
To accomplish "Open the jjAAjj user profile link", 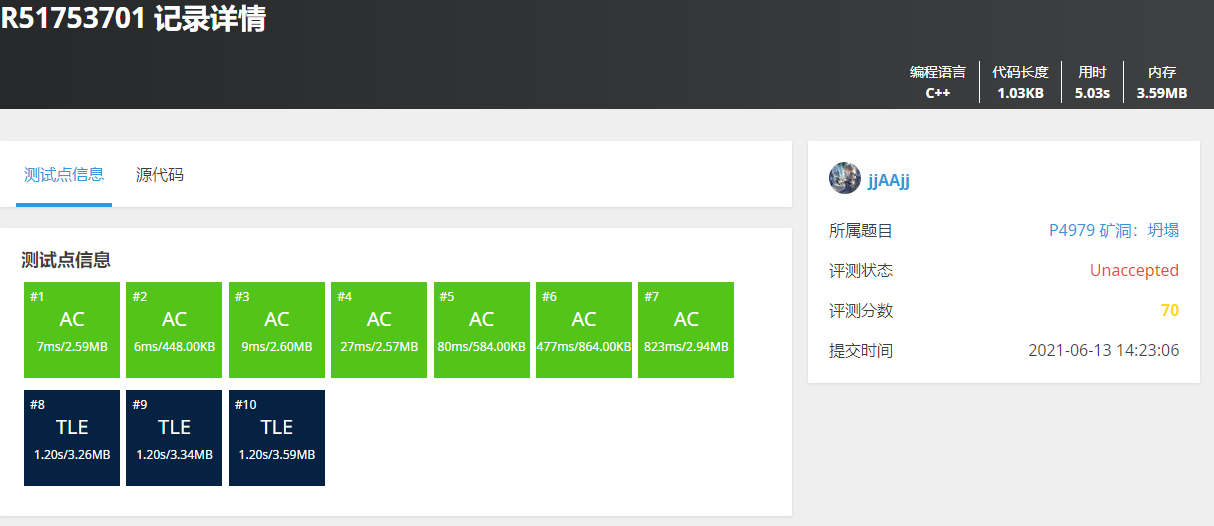I will click(889, 181).
